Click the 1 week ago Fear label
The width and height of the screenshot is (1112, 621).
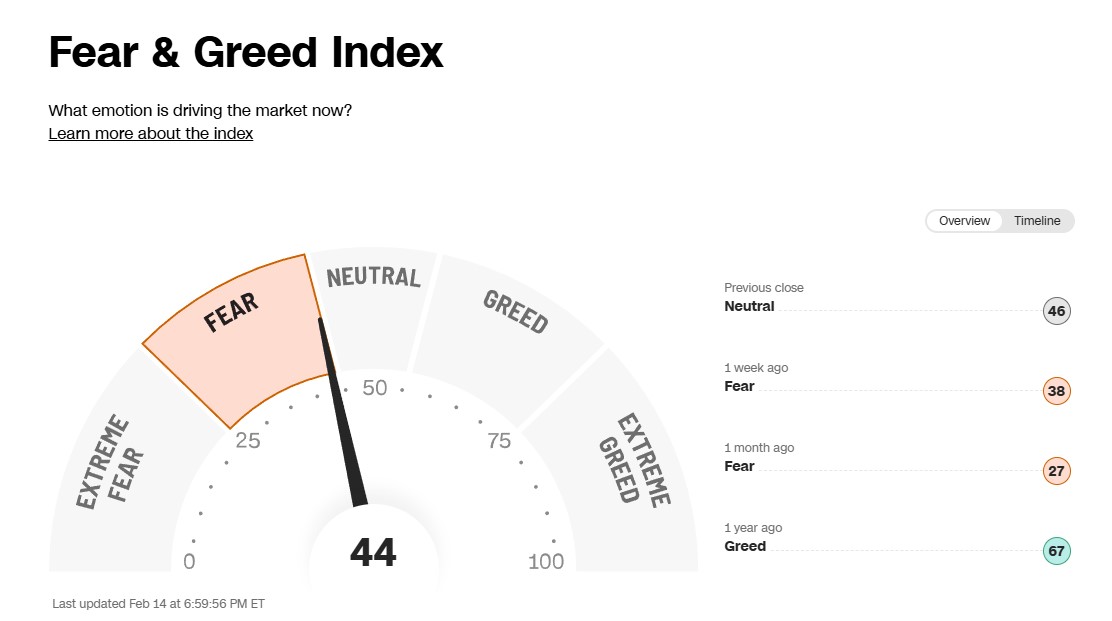pyautogui.click(x=739, y=386)
